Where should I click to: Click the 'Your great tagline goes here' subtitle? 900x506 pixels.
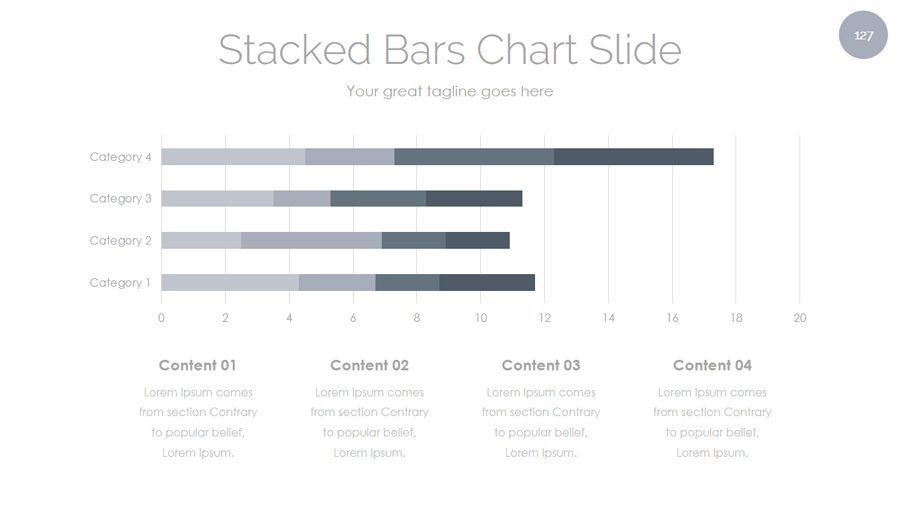coord(449,91)
